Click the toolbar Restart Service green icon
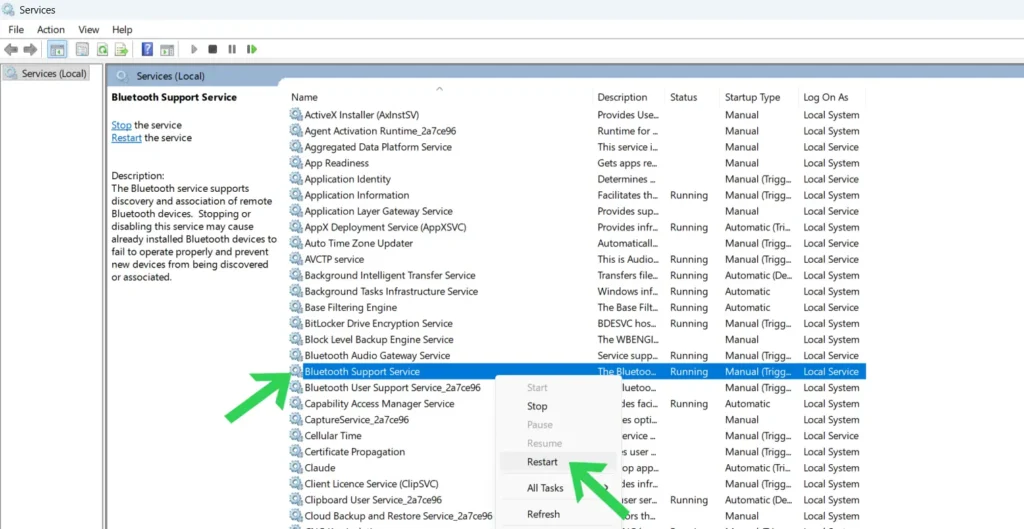1024x529 pixels. coord(251,49)
